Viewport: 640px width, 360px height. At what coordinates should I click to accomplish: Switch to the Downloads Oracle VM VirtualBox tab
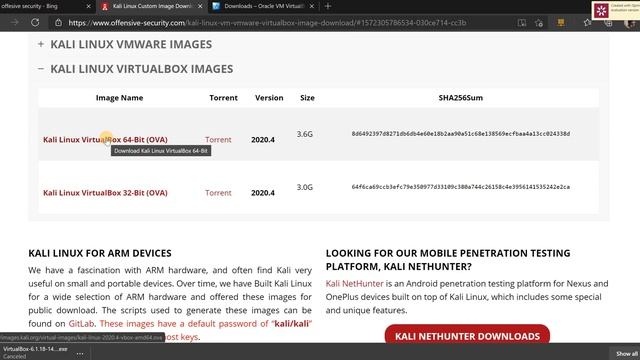click(263, 6)
